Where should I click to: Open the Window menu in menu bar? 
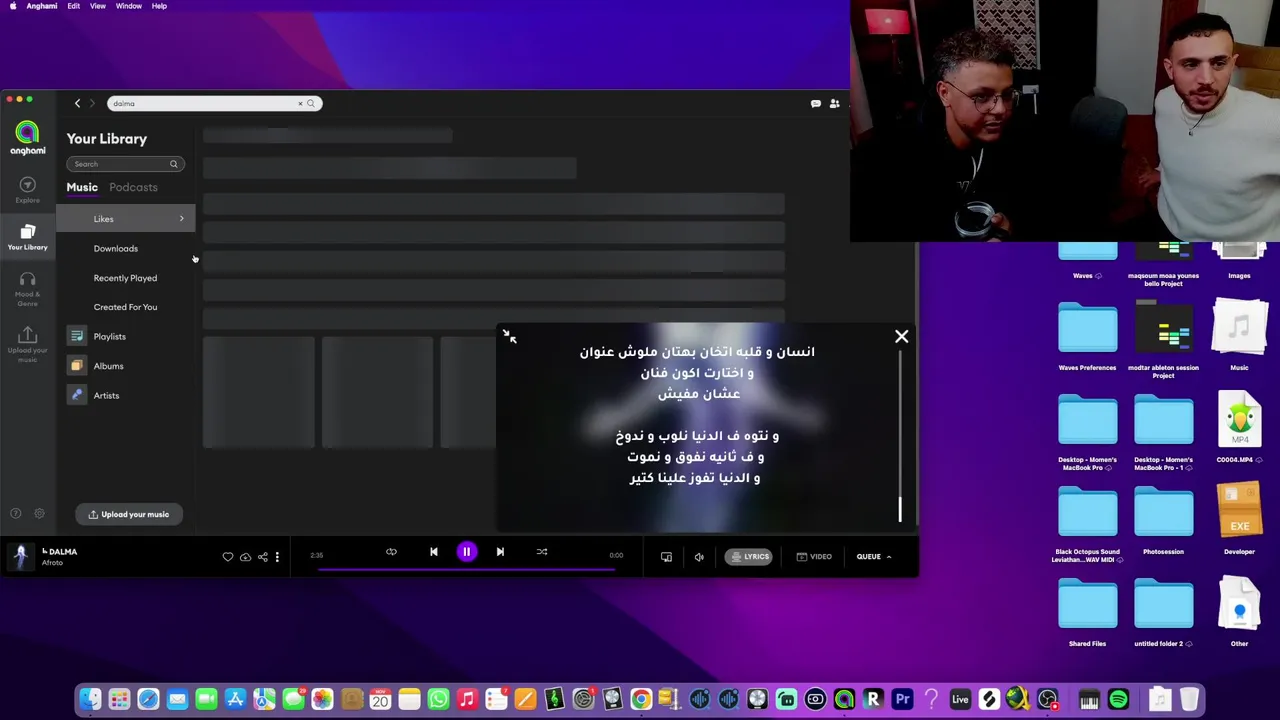click(129, 6)
